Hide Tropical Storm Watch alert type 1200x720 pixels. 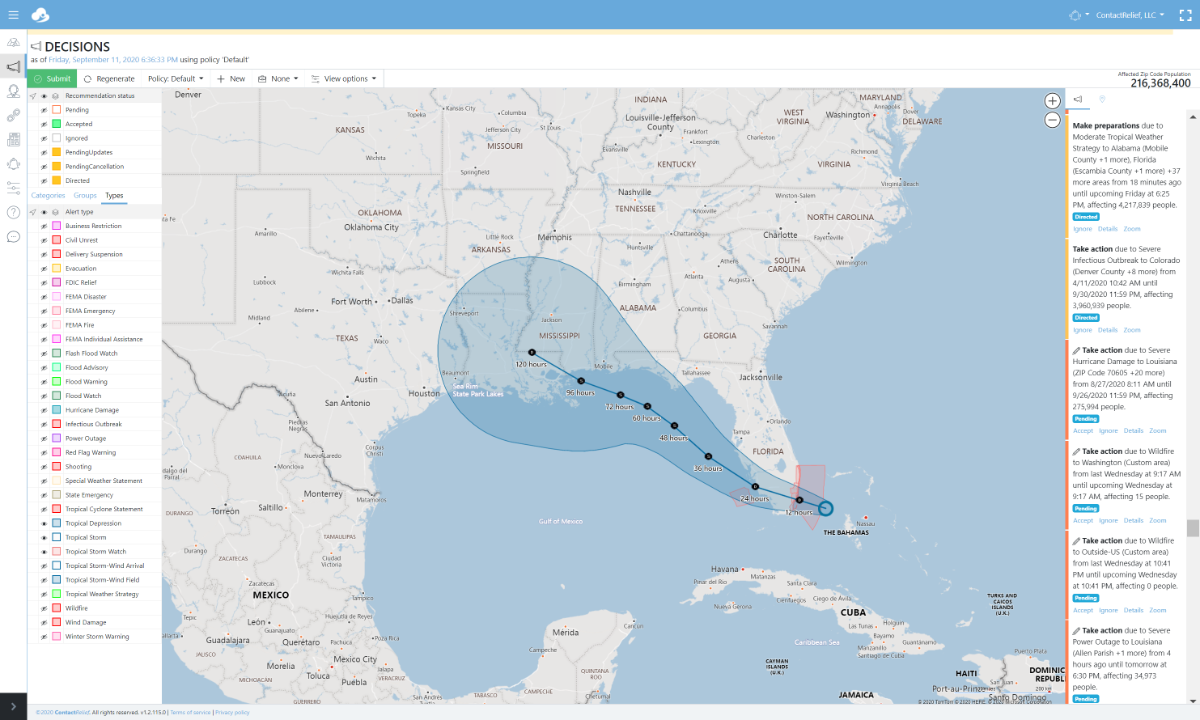43,552
